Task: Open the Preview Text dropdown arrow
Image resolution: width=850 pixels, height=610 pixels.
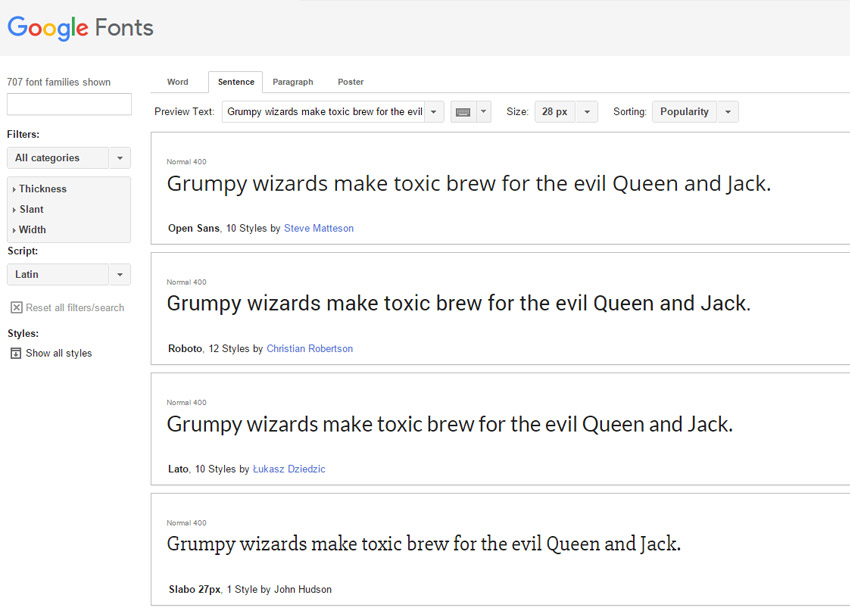Action: click(x=434, y=112)
